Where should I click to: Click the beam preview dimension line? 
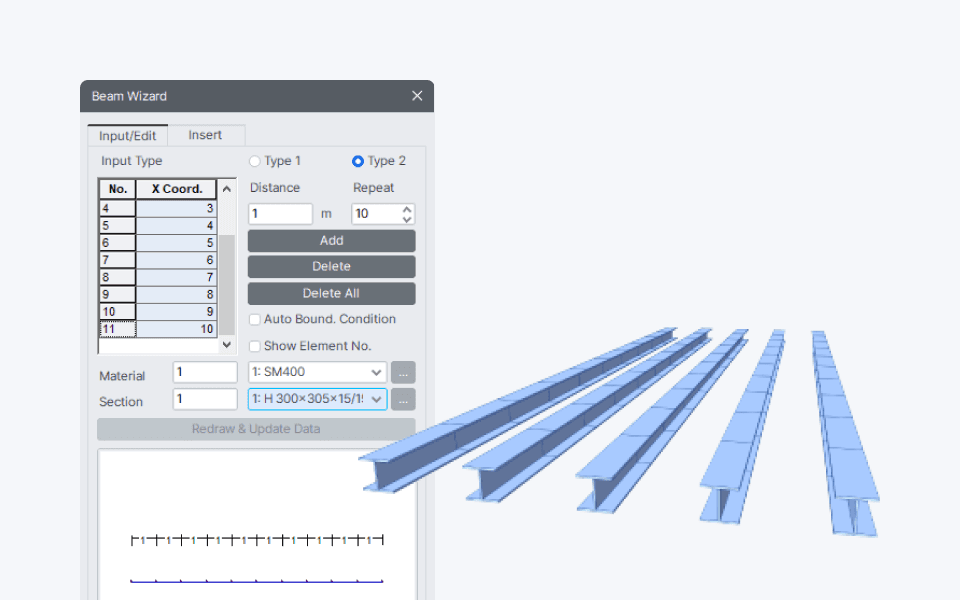pos(257,540)
